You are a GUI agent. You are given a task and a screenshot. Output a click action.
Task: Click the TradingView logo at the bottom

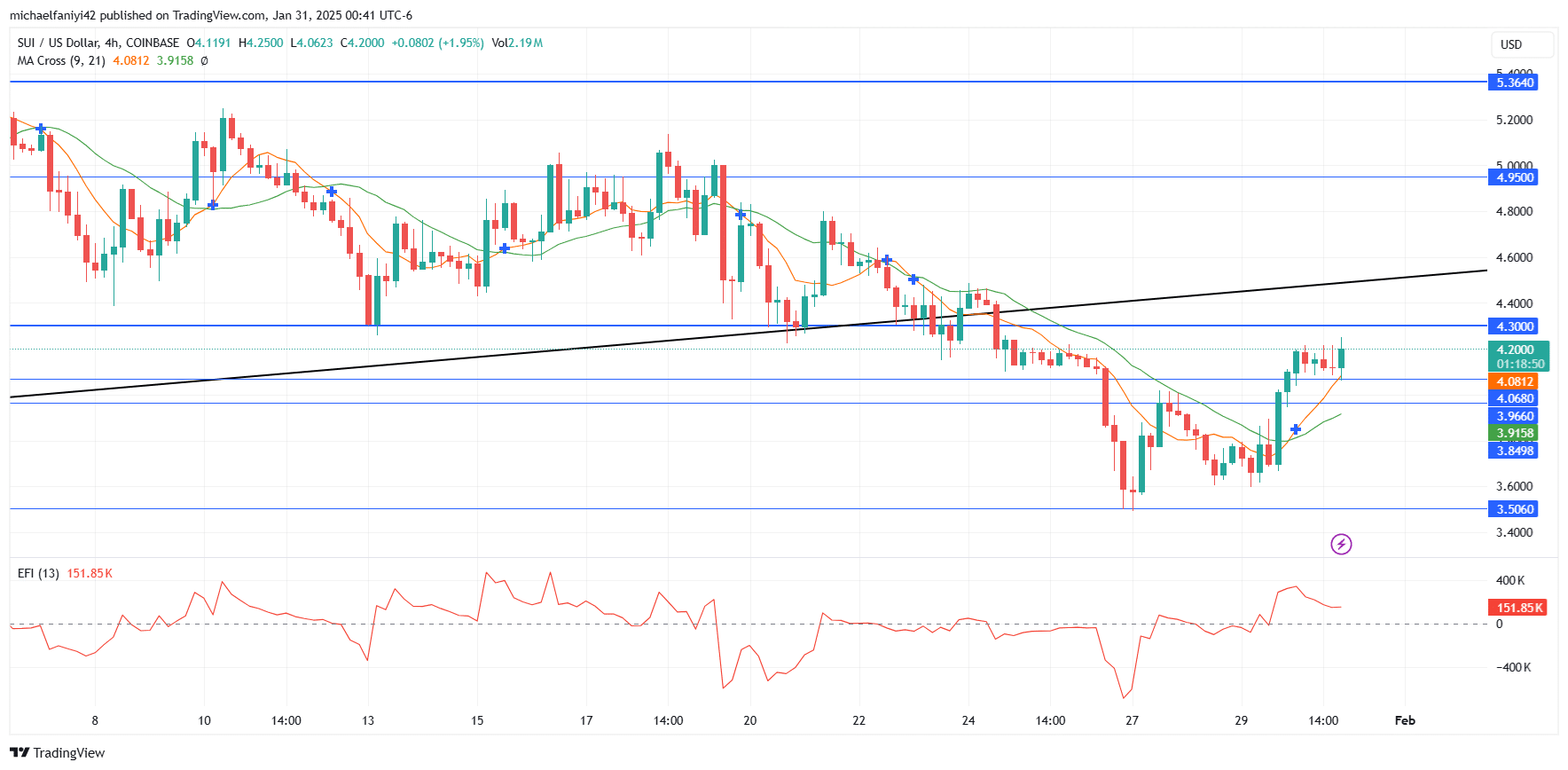coord(58,752)
